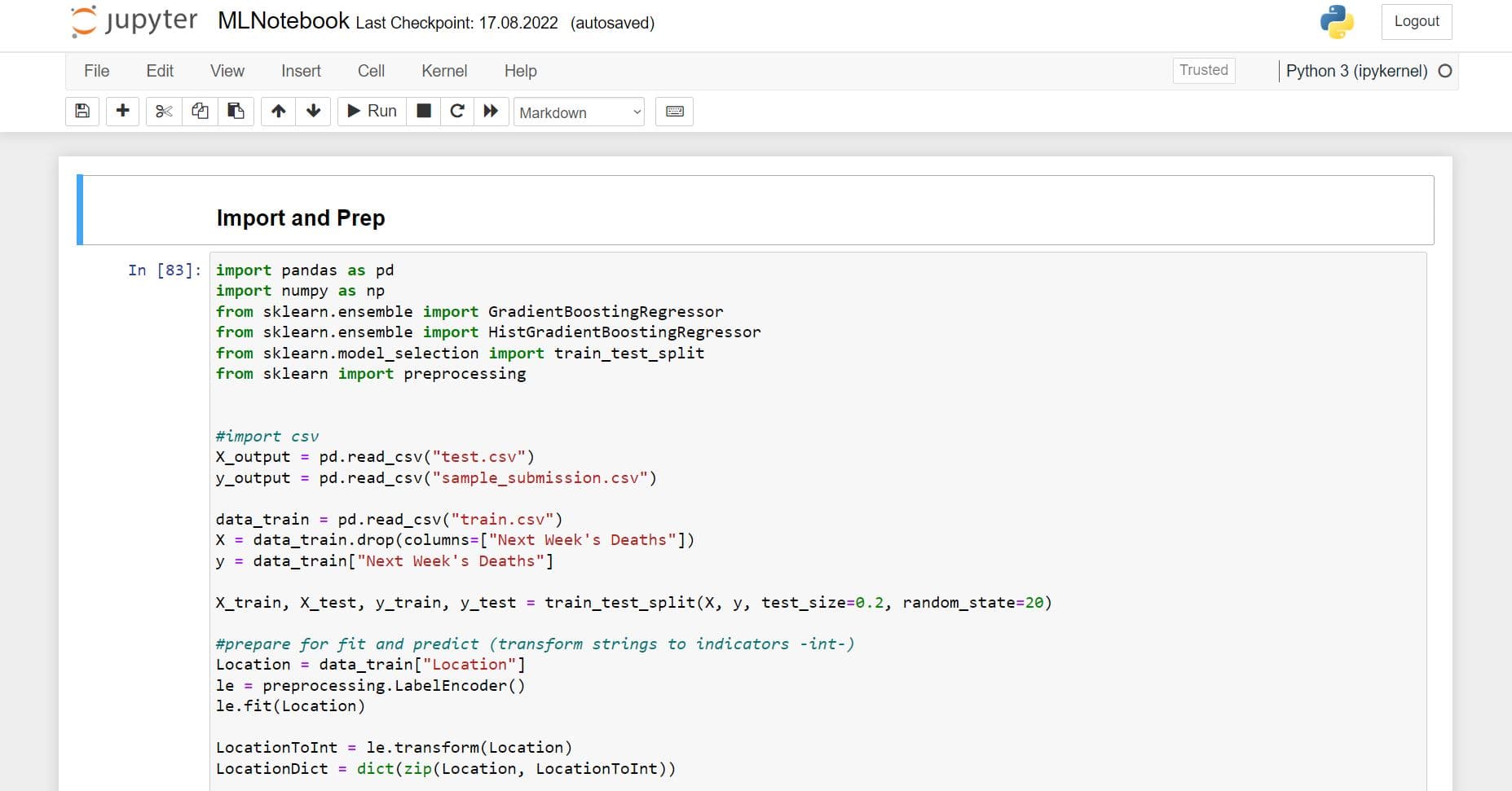Restart kernel and run all icon
Viewport: 1512px width, 791px height.
[491, 112]
